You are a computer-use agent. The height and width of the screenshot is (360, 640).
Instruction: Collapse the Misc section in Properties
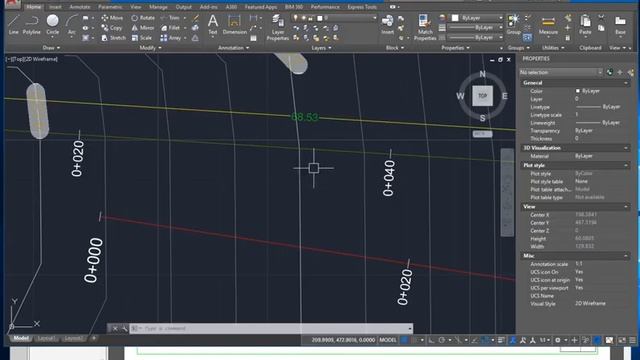click(x=626, y=256)
